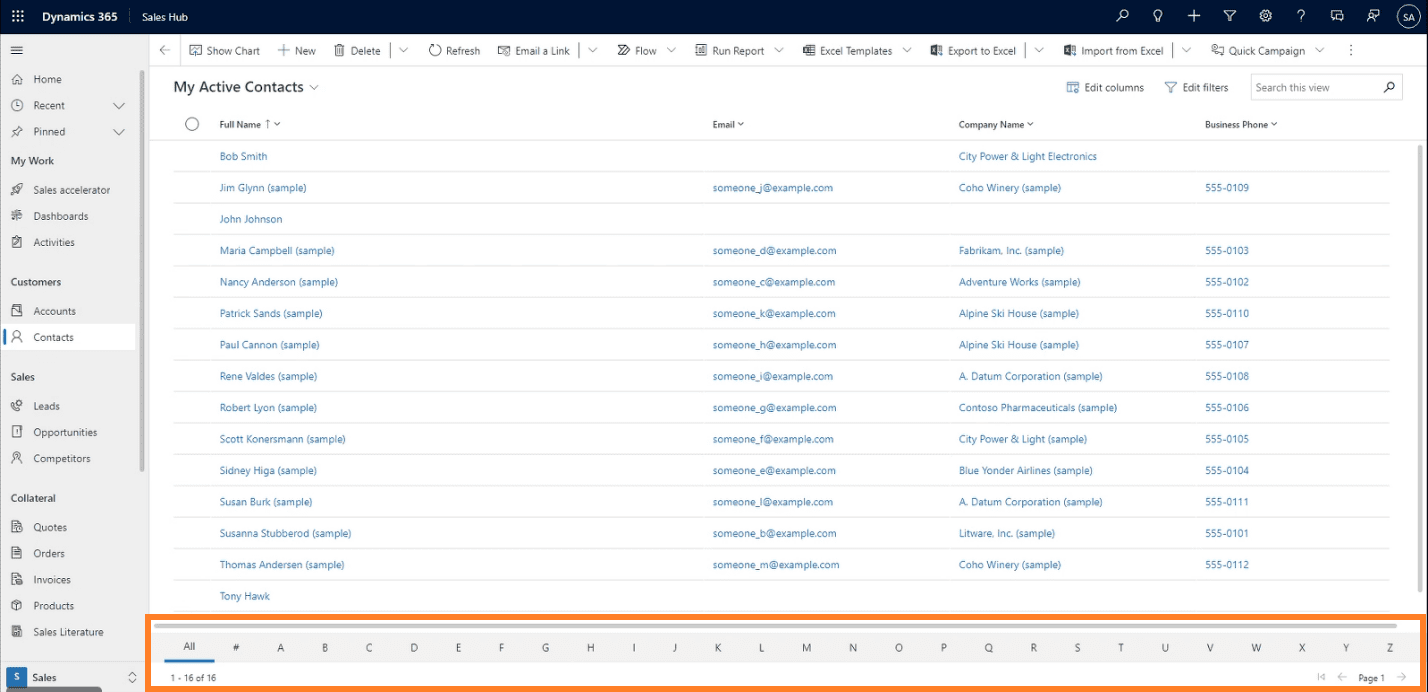
Task: Filter contacts by letter M
Action: [806, 648]
